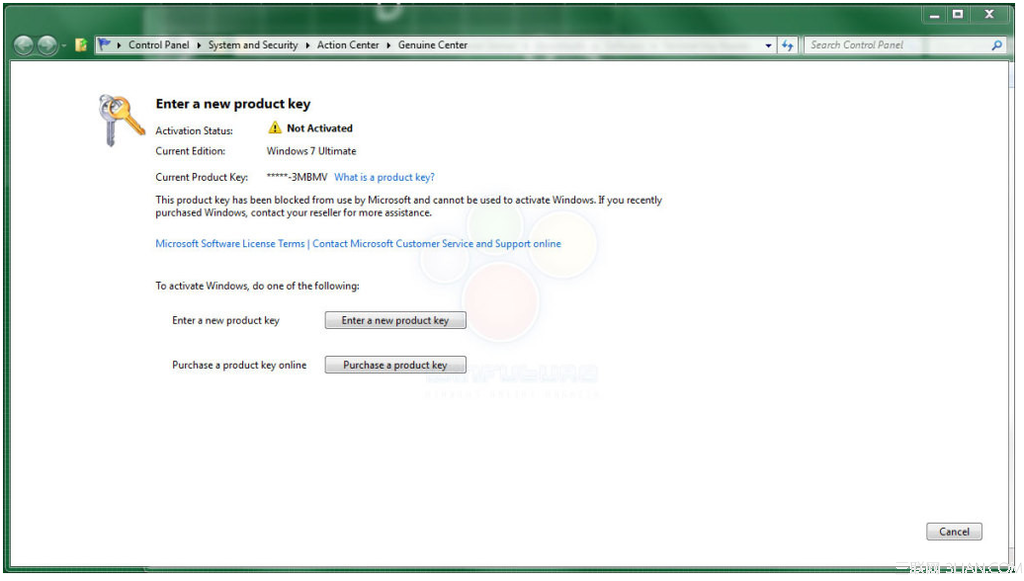Open the Microsoft Software License Terms link
The width and height of the screenshot is (1024, 581).
[229, 243]
